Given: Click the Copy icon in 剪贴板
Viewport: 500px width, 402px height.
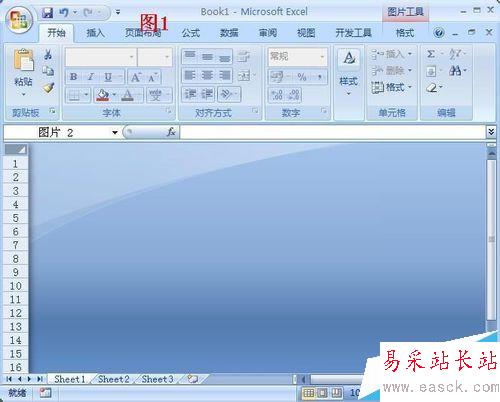Looking at the screenshot, I should pos(48,71).
